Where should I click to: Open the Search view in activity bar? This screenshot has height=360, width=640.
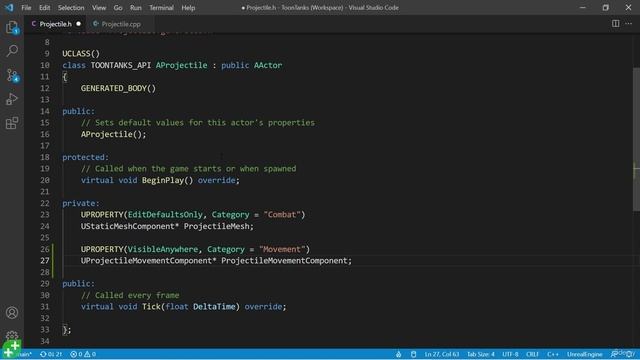[12, 51]
